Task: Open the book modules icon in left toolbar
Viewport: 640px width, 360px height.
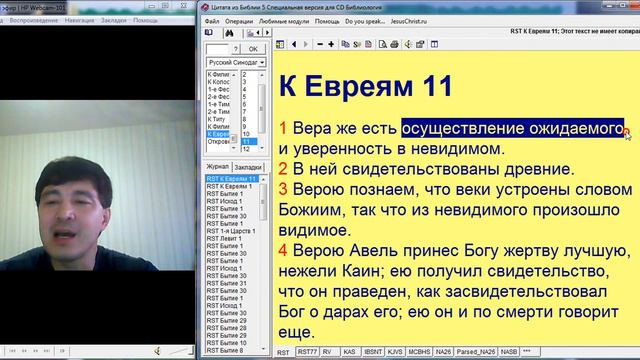Action: 209,33
